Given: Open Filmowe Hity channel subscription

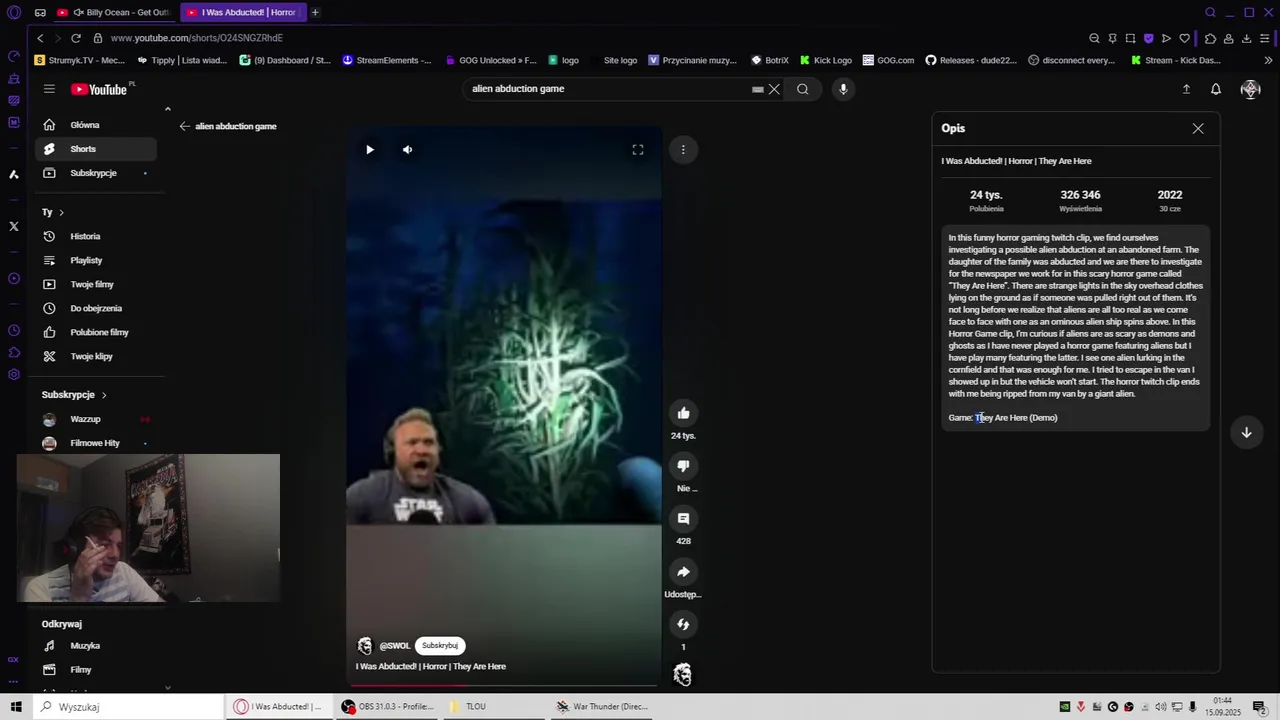Looking at the screenshot, I should [96, 443].
